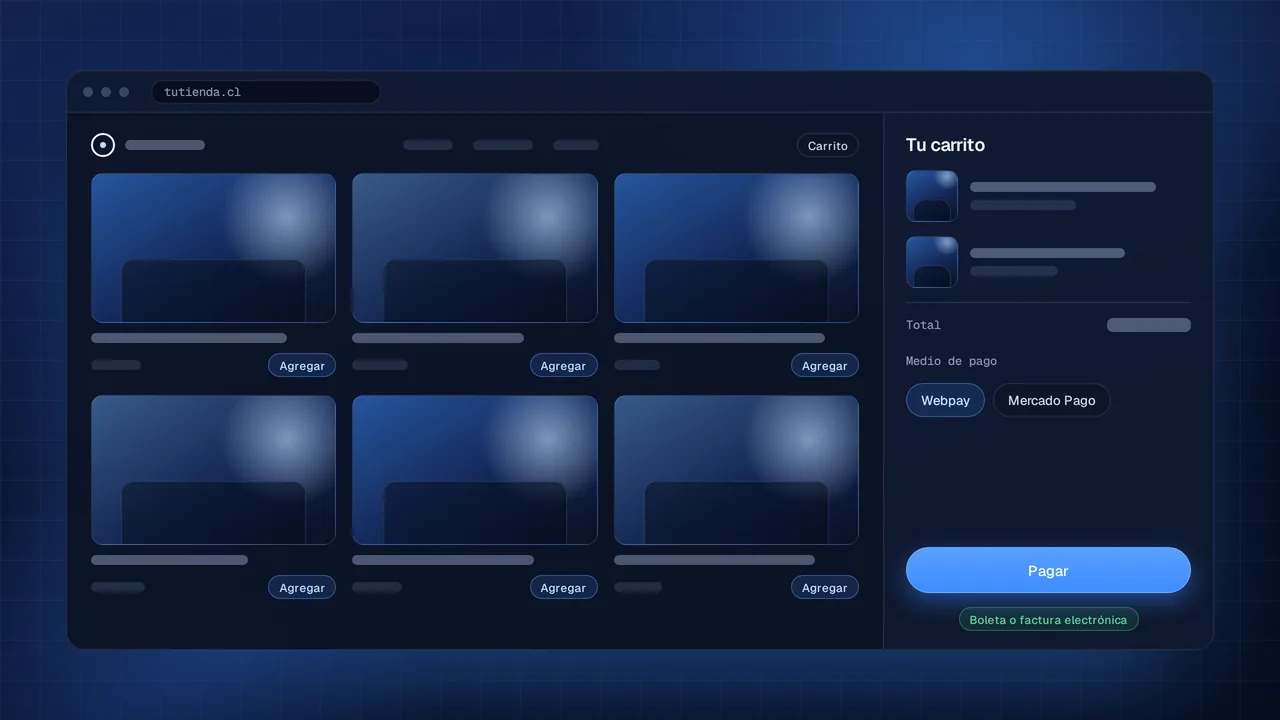Open the top-row last product image
Viewport: 1280px width, 720px height.
(x=736, y=248)
